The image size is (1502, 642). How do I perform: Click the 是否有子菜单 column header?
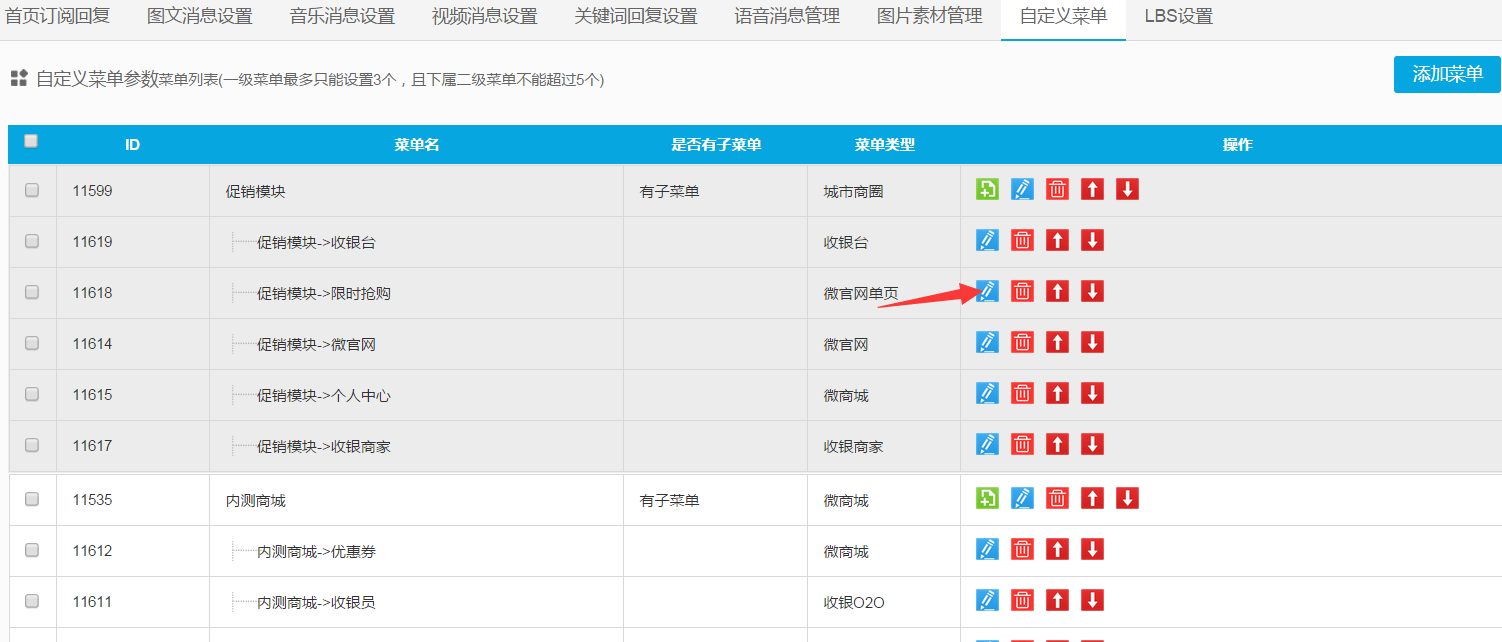point(716,145)
